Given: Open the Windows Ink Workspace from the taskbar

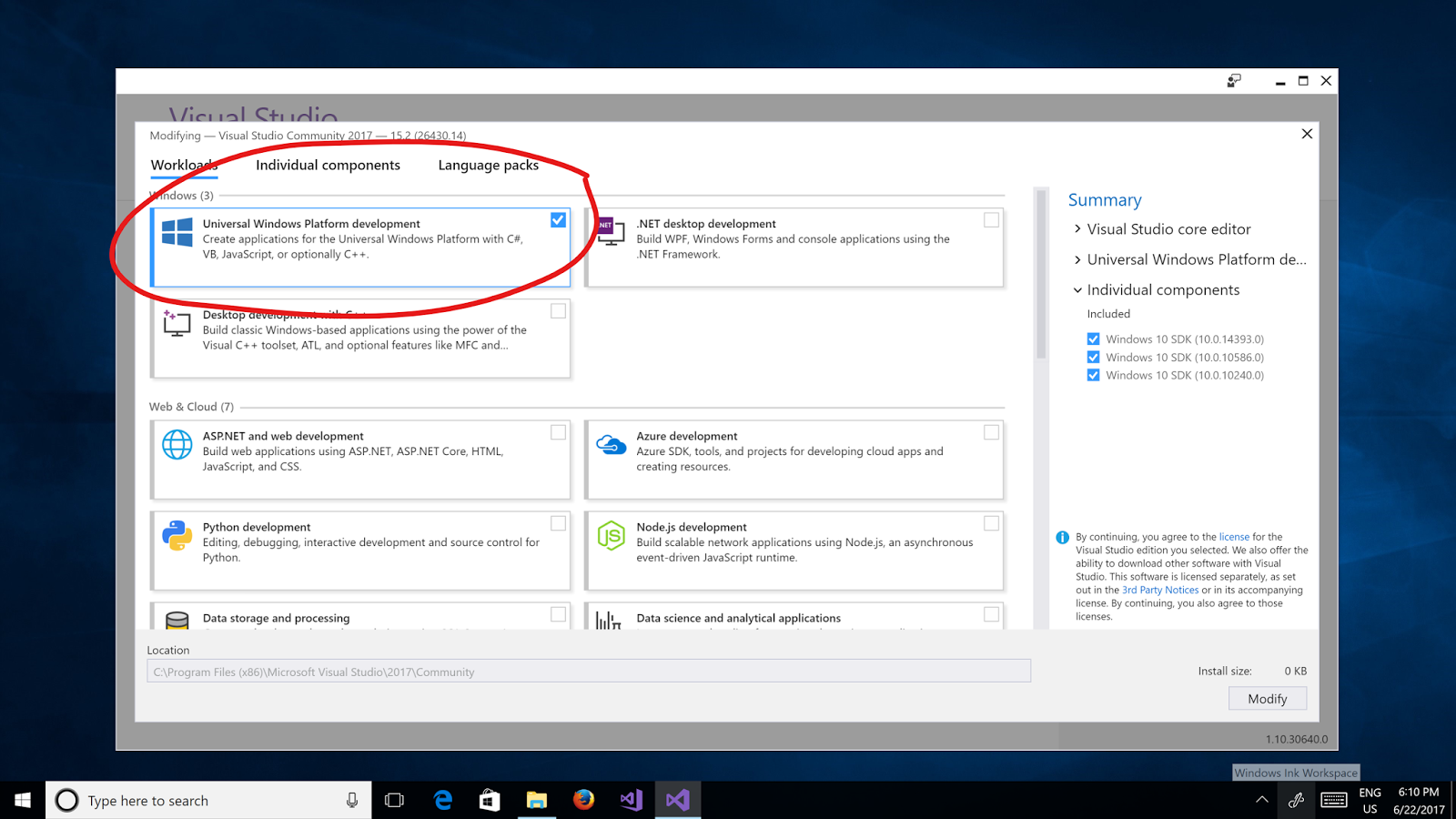Looking at the screenshot, I should 1296,800.
